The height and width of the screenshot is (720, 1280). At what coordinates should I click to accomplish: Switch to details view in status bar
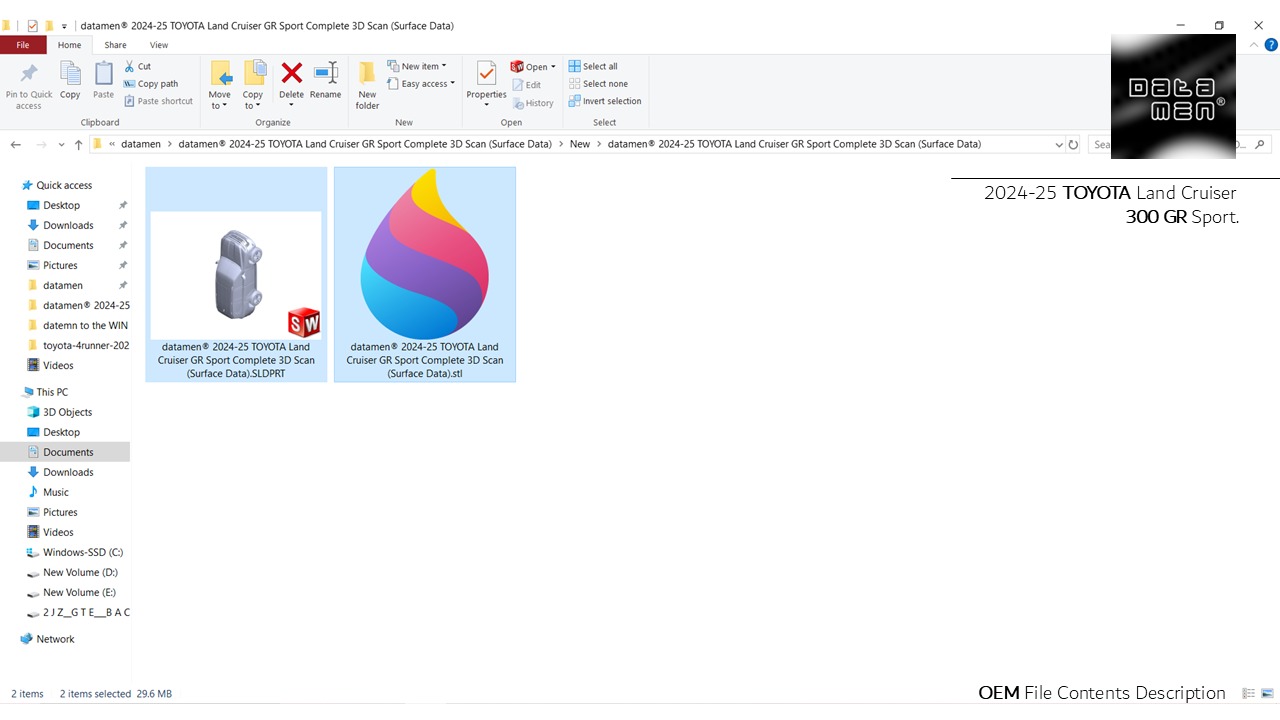coord(1248,693)
